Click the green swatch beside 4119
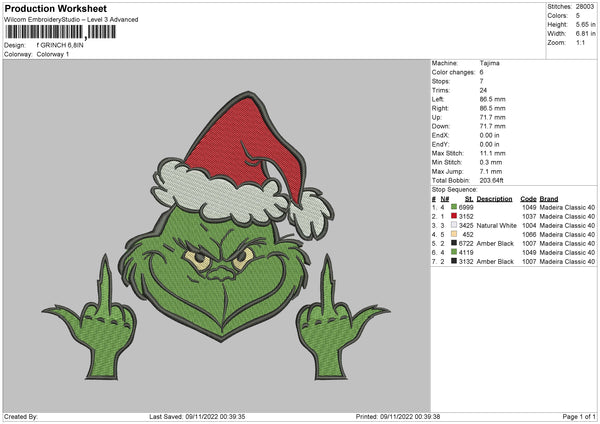This screenshot has width=600, height=424. click(454, 252)
